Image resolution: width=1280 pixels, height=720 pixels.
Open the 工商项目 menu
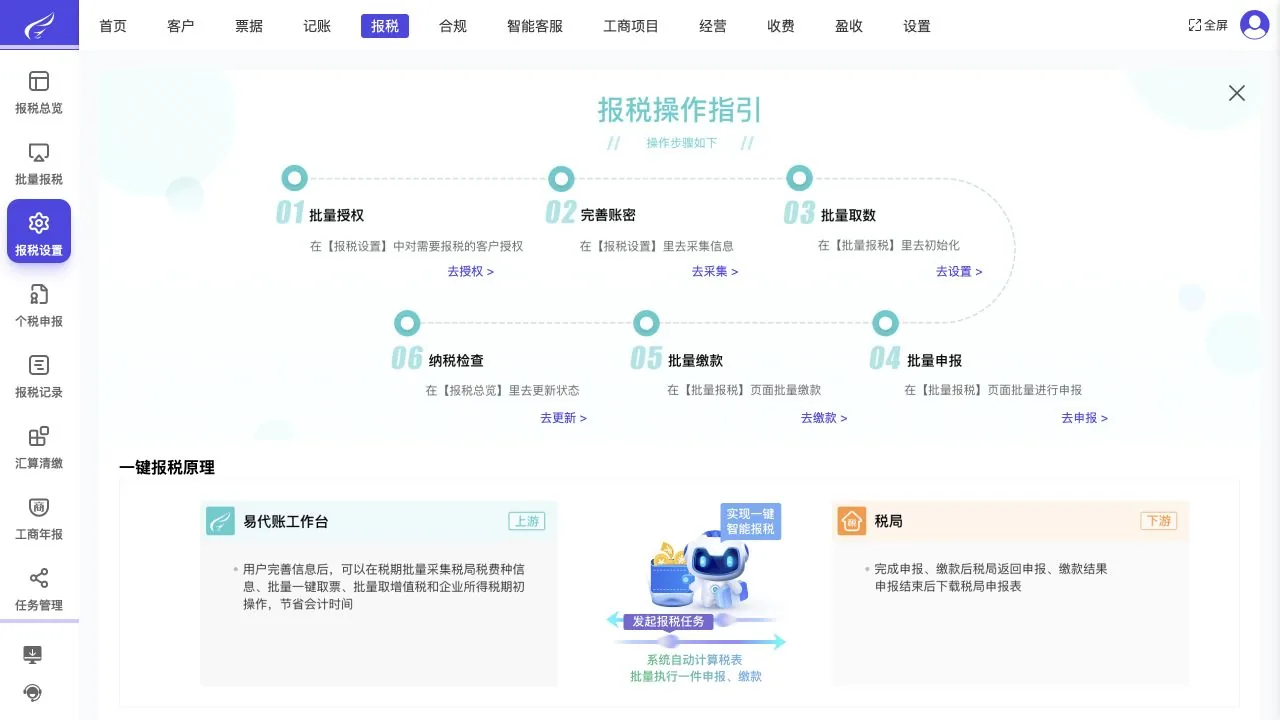631,26
